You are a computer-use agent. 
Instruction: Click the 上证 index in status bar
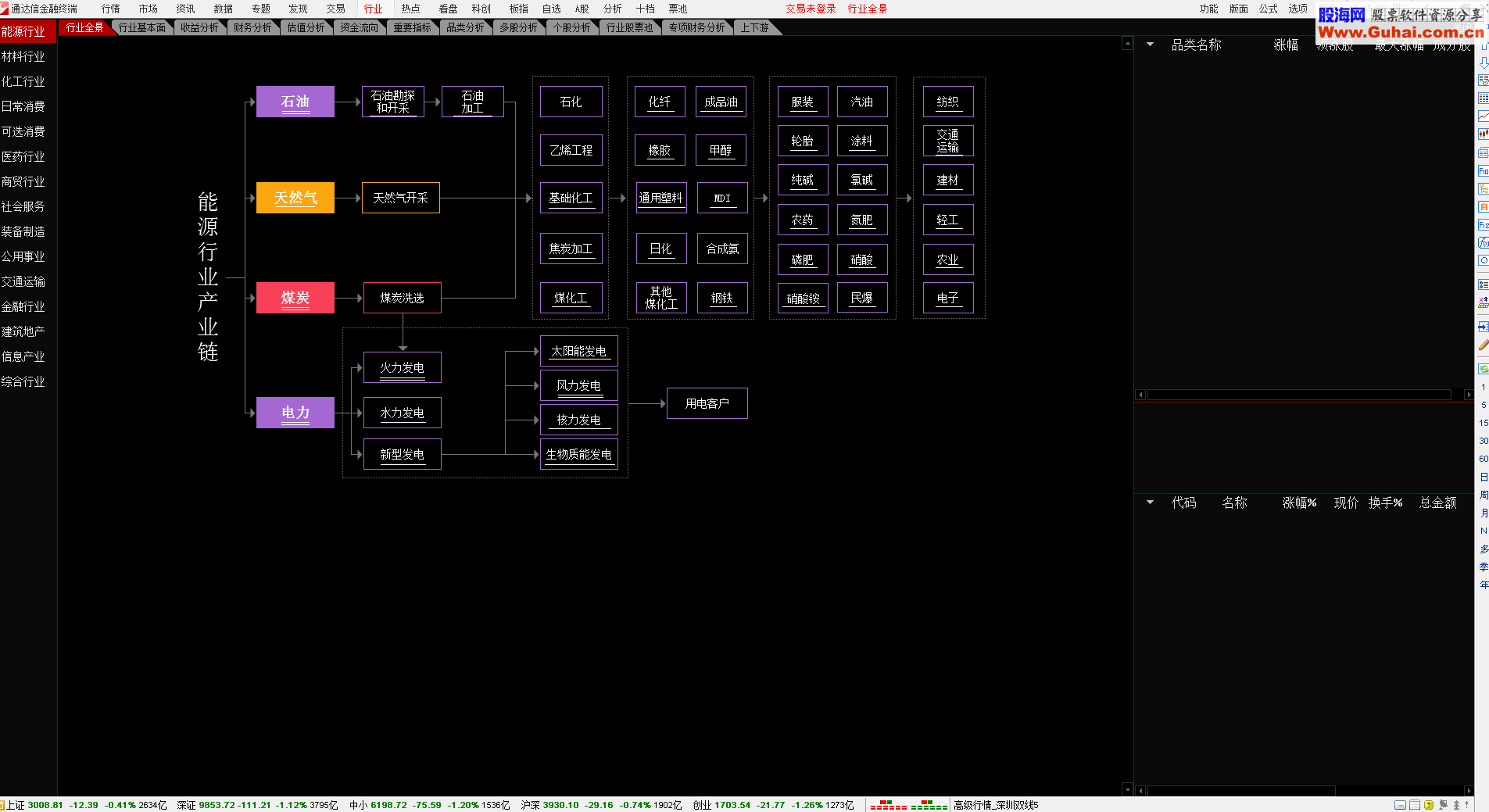pyautogui.click(x=86, y=805)
